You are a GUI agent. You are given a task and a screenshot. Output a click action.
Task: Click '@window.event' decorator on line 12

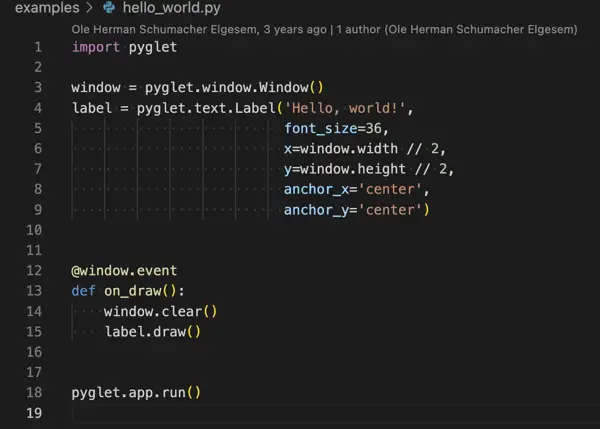pos(124,271)
